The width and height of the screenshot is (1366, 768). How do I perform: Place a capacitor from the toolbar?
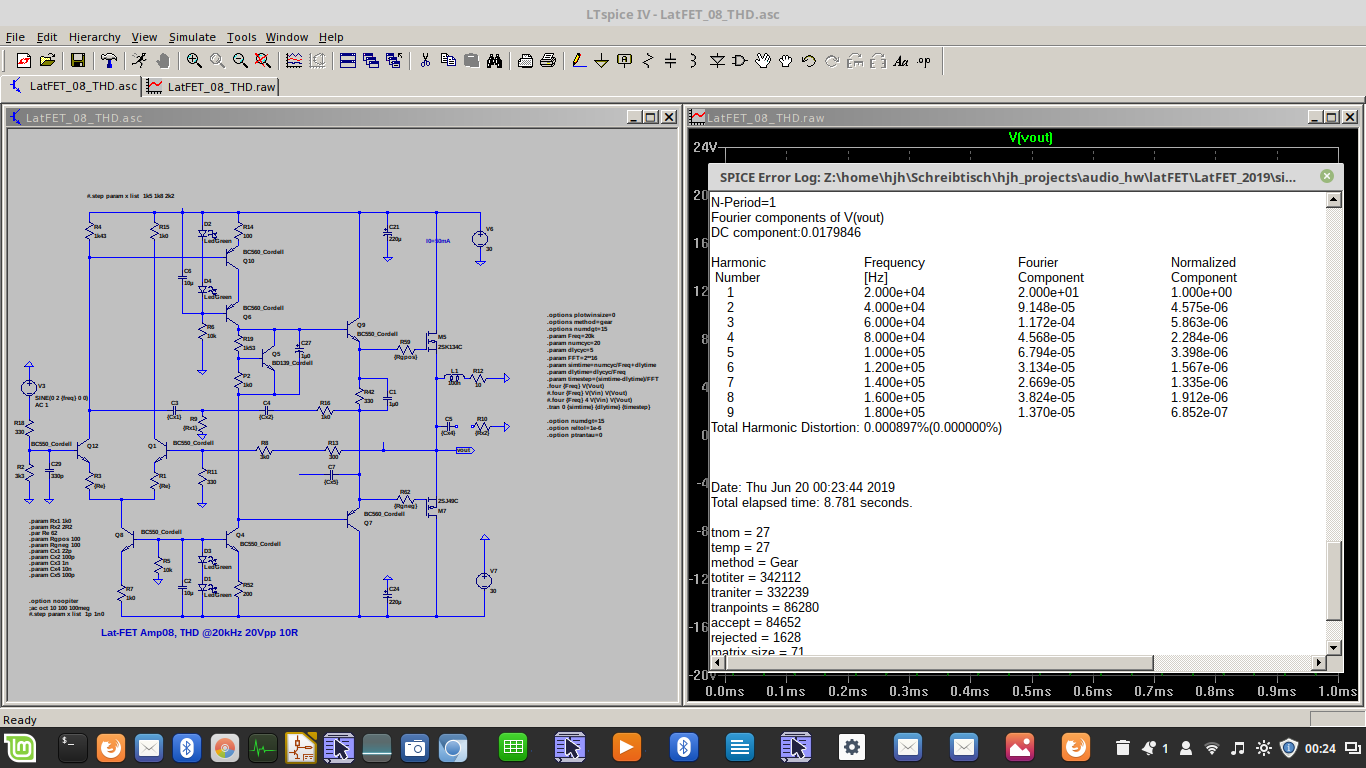coord(671,61)
